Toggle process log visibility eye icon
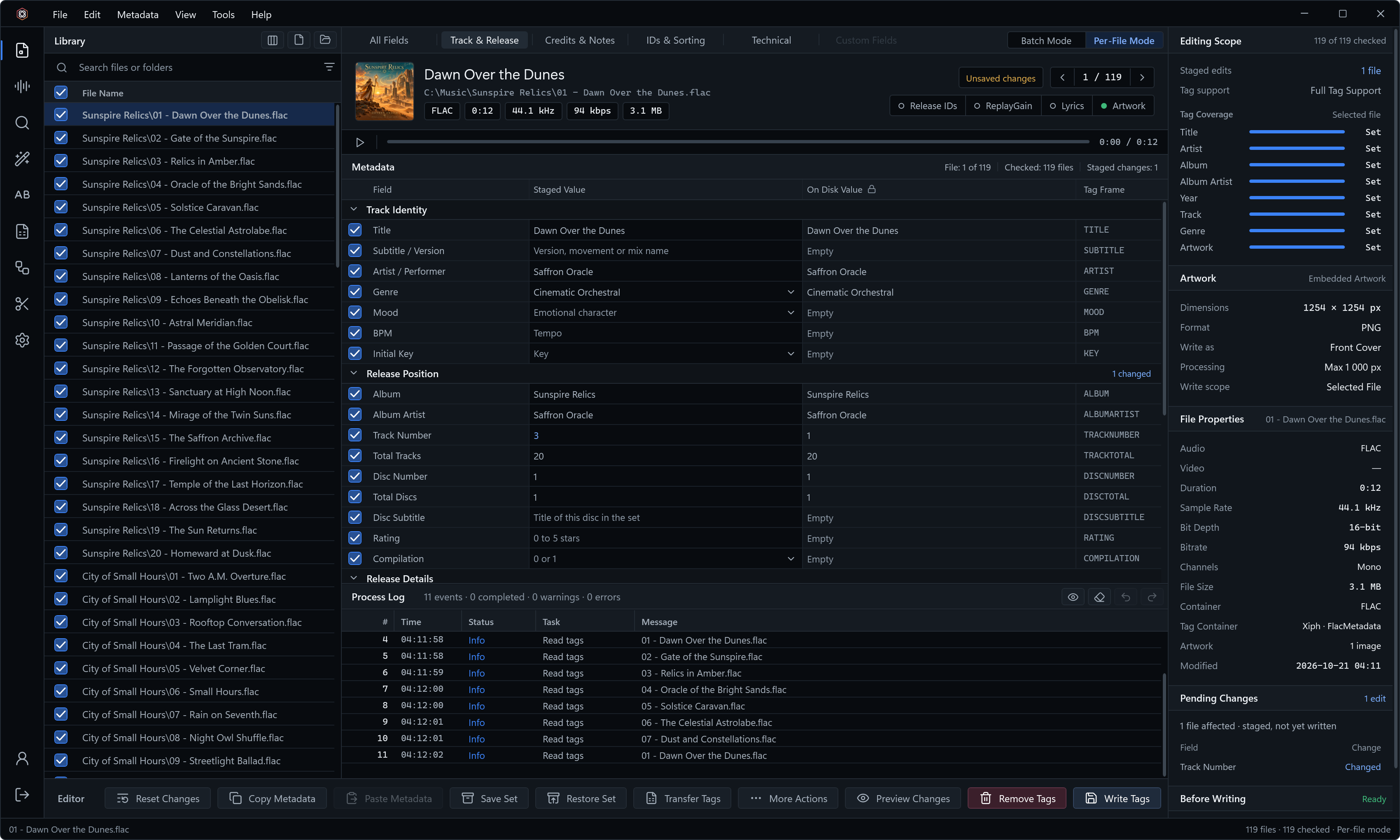Image resolution: width=1400 pixels, height=840 pixels. (1073, 597)
